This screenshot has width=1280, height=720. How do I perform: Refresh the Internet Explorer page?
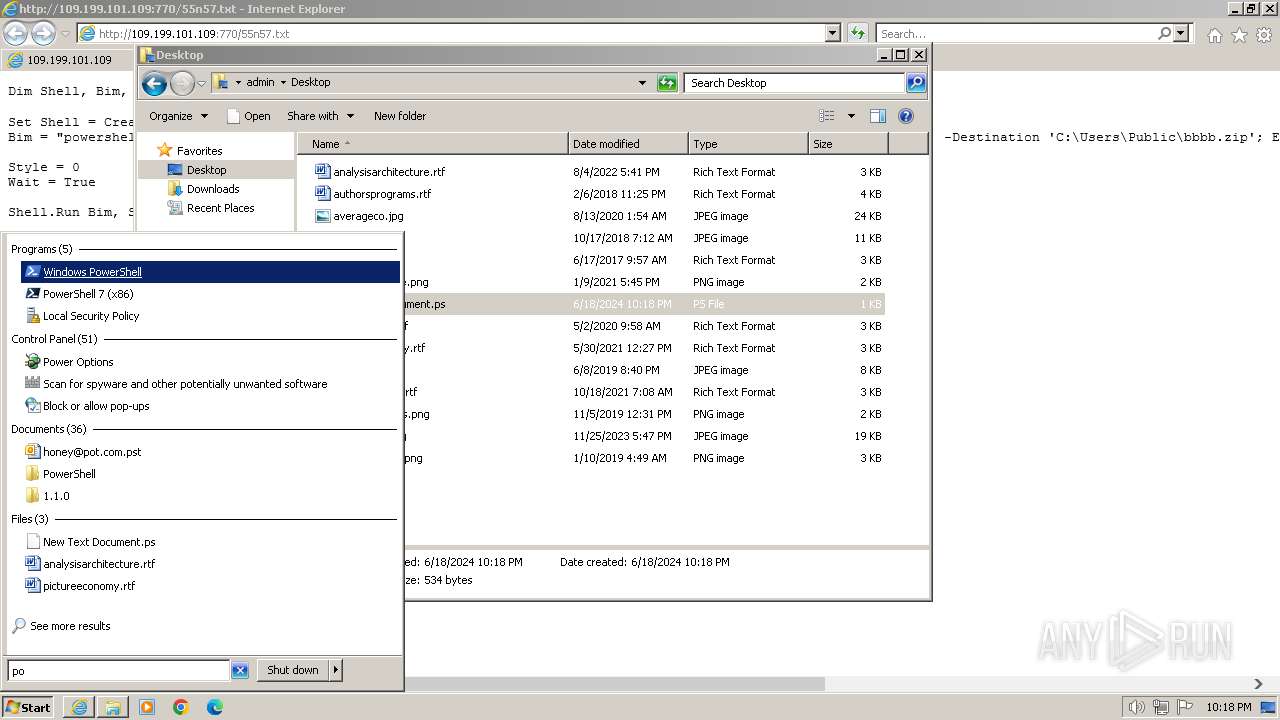click(857, 33)
